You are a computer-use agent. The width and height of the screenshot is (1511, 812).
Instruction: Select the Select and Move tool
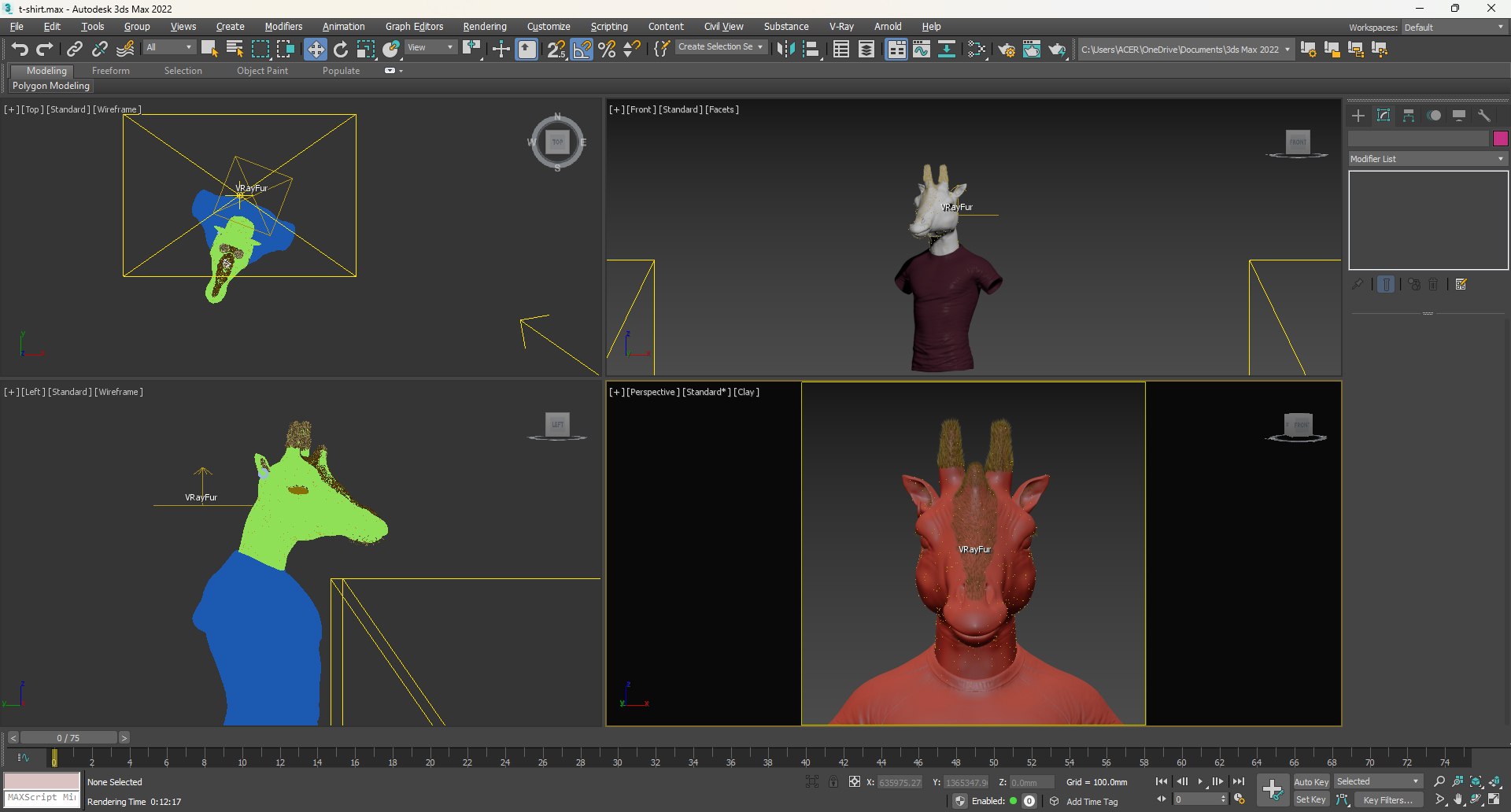point(316,50)
